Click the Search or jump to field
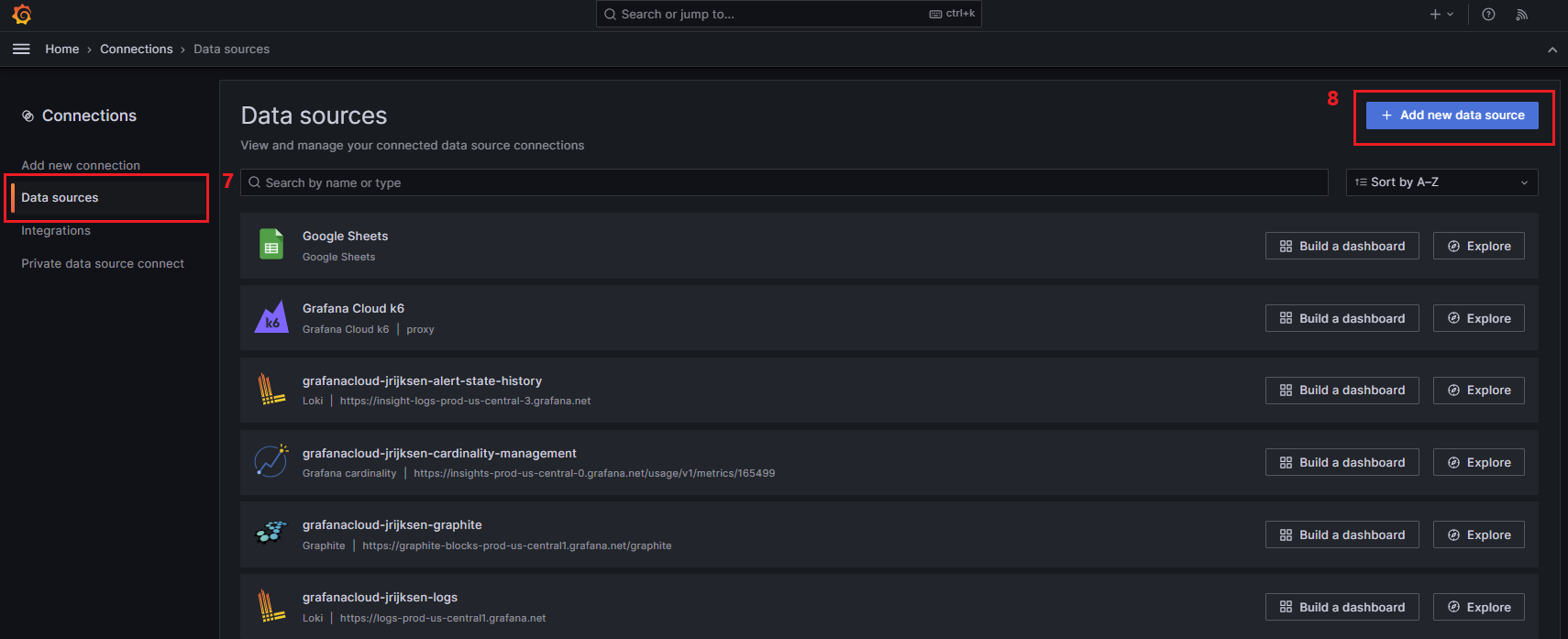The height and width of the screenshot is (639, 1568). tap(789, 14)
